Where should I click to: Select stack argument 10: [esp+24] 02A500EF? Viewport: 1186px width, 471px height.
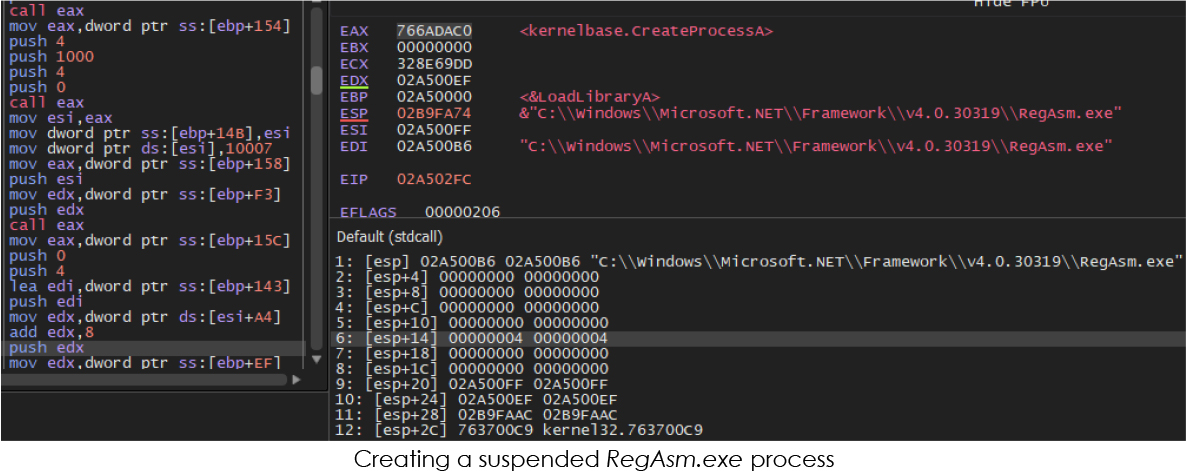pos(476,400)
